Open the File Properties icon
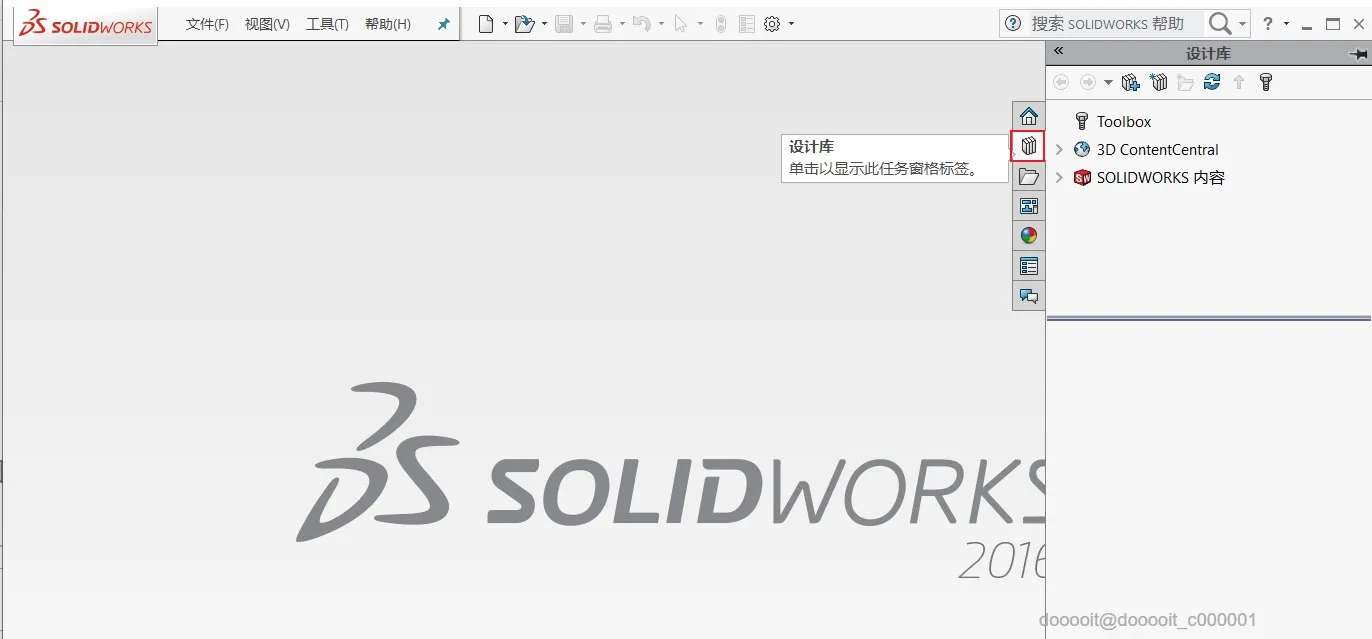Screen dimensions: 1372x639 746,24
